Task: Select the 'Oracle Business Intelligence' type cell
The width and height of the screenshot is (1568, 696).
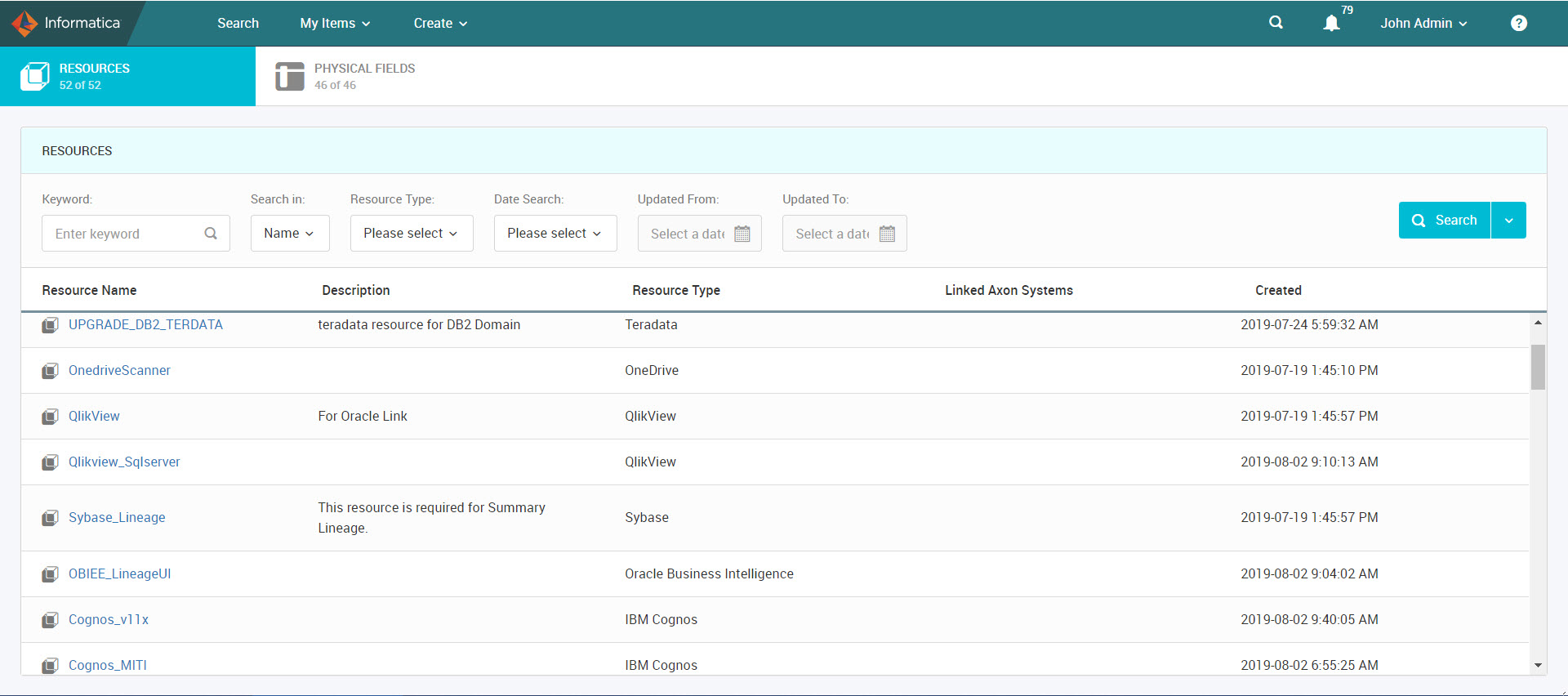Action: 709,574
